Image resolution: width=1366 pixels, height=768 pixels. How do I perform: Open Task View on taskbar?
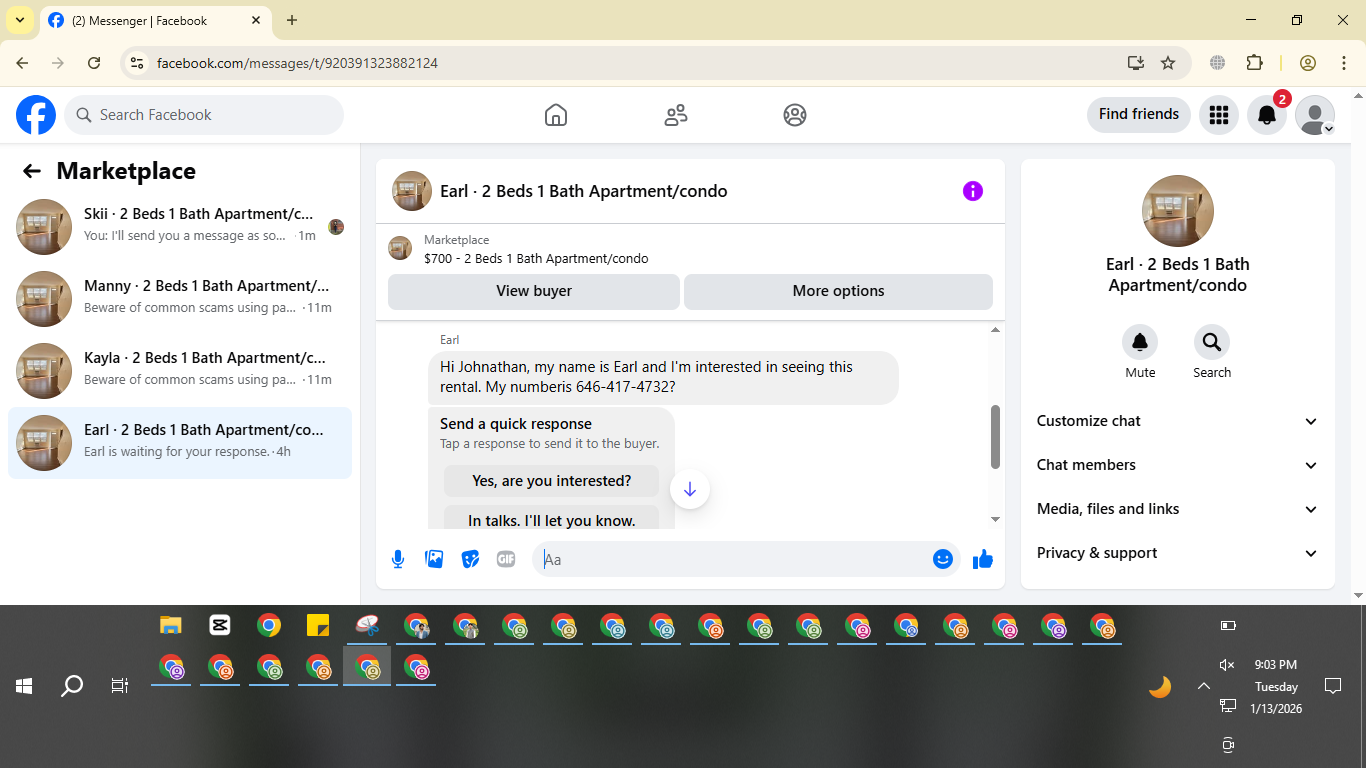coord(120,686)
